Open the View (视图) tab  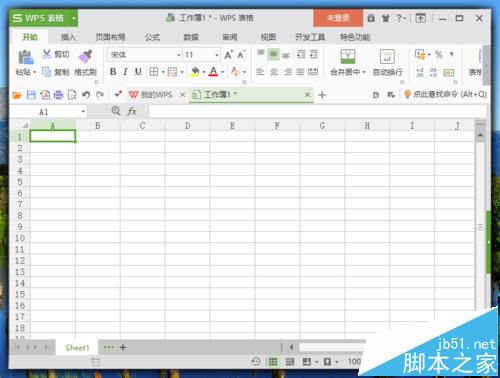point(268,37)
